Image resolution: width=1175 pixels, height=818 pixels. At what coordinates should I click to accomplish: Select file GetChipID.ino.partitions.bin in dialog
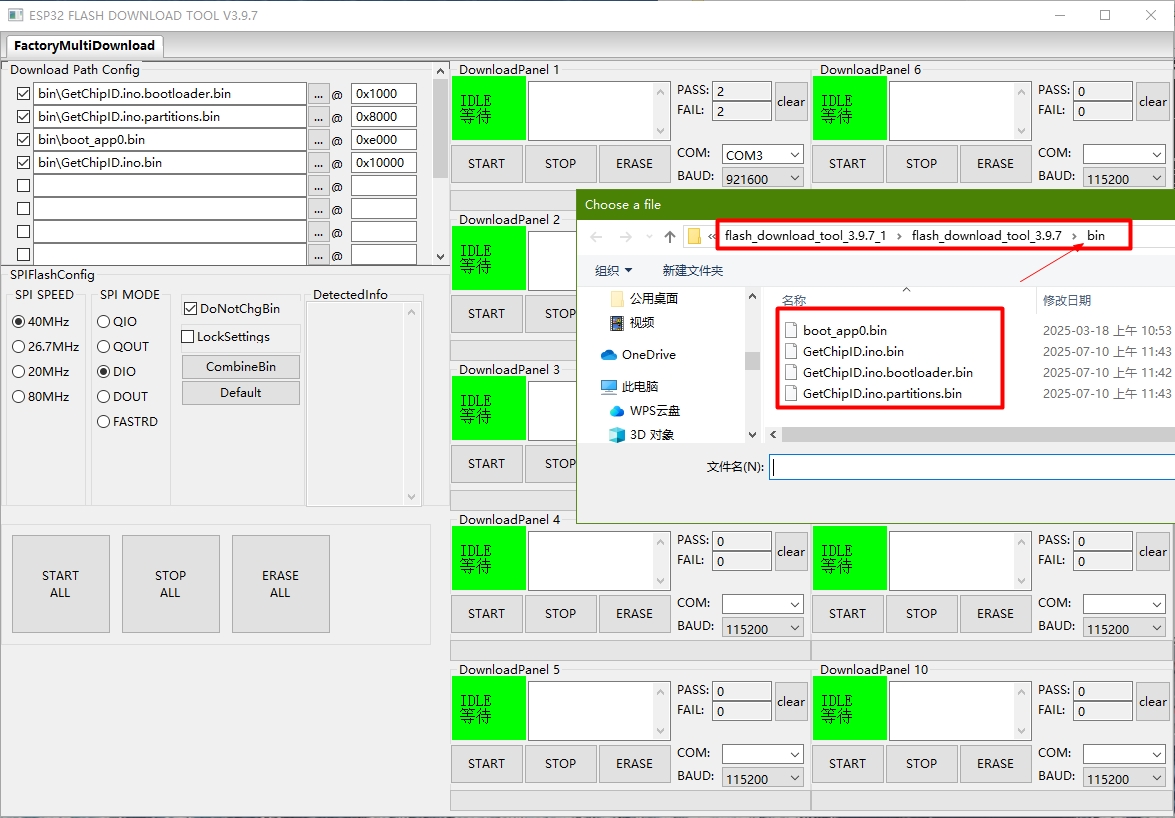point(882,393)
